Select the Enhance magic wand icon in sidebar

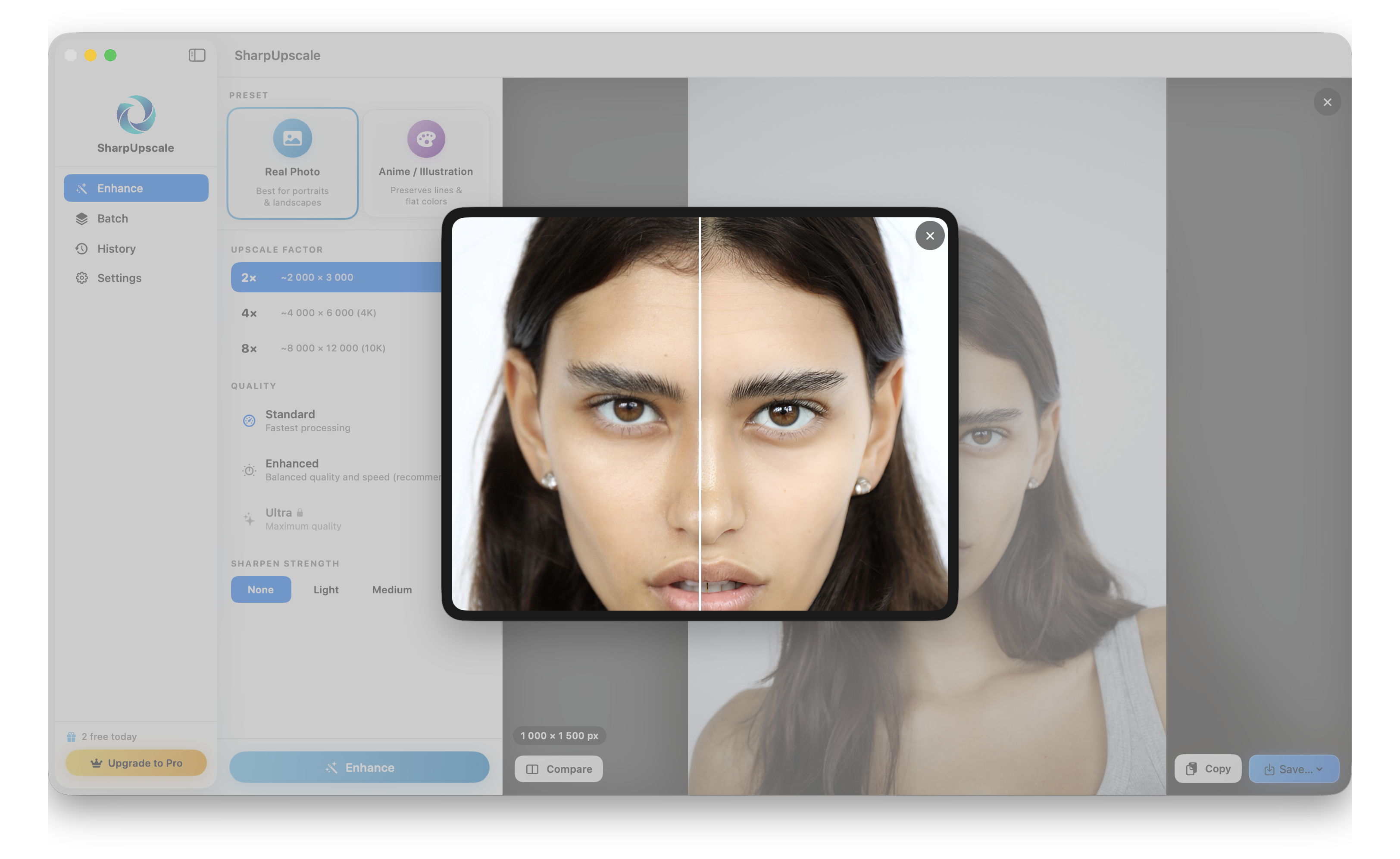click(81, 188)
